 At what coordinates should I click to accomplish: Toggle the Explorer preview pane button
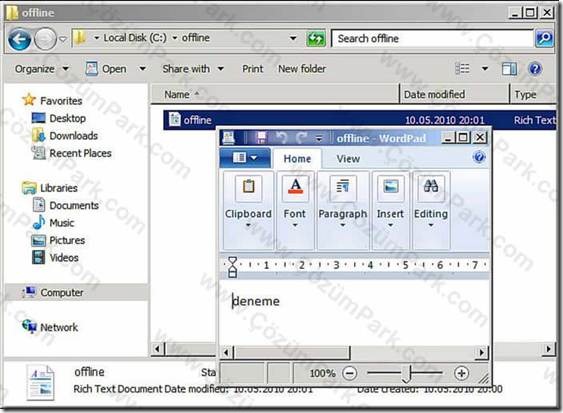509,69
